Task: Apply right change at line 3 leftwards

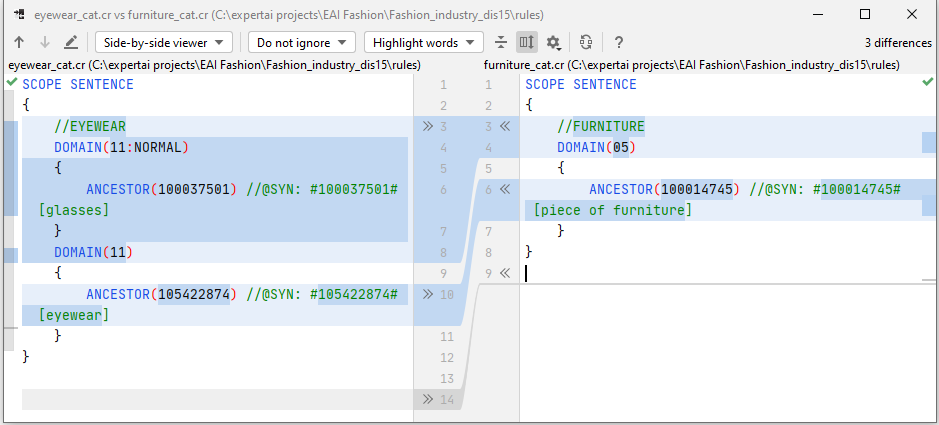Action: click(x=505, y=127)
